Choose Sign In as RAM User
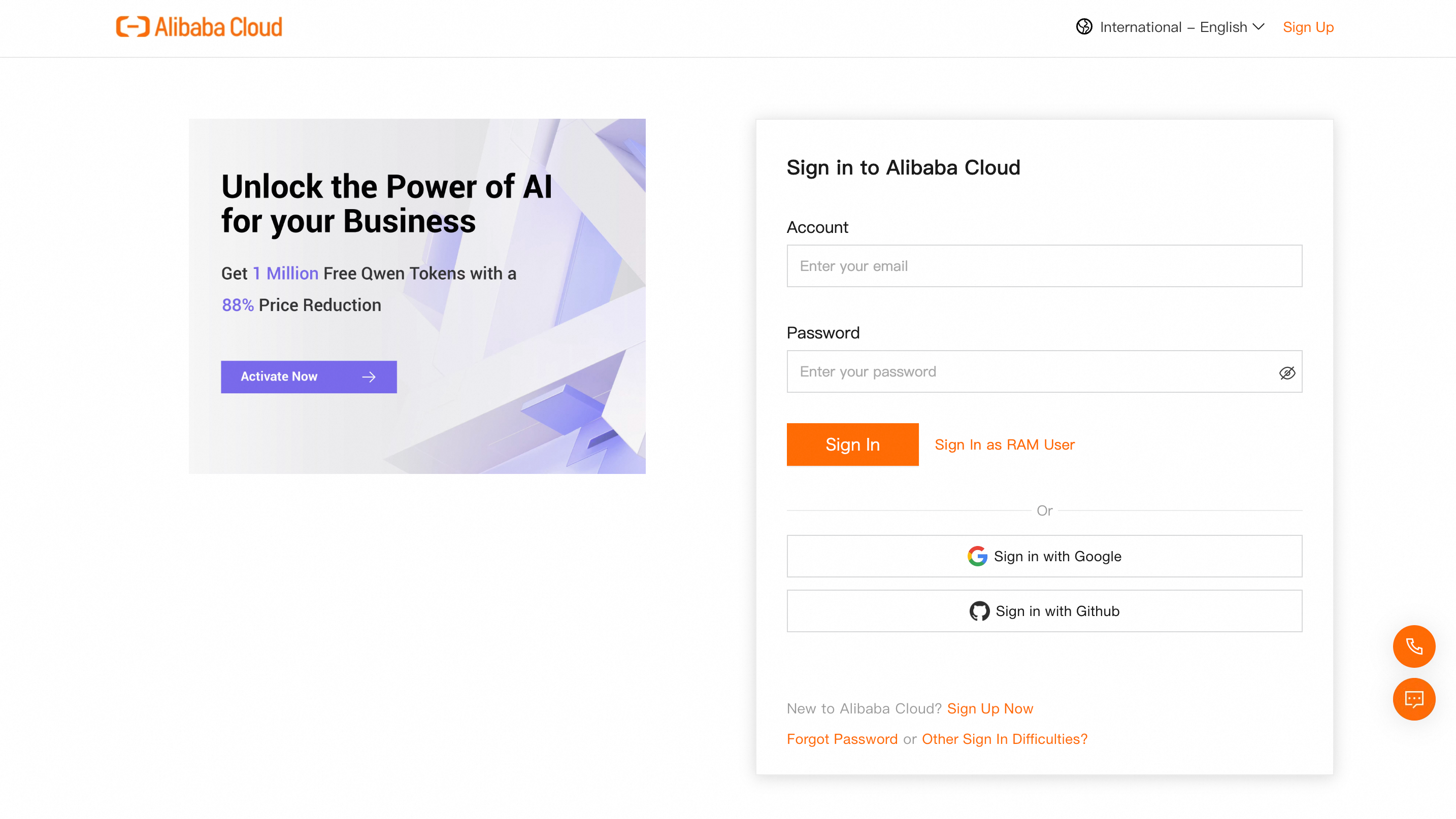This screenshot has height=819, width=1456. (x=1004, y=445)
